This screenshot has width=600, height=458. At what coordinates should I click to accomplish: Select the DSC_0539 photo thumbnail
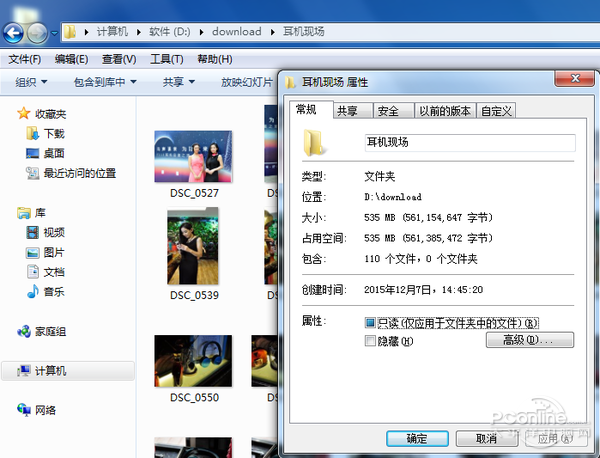[x=193, y=246]
